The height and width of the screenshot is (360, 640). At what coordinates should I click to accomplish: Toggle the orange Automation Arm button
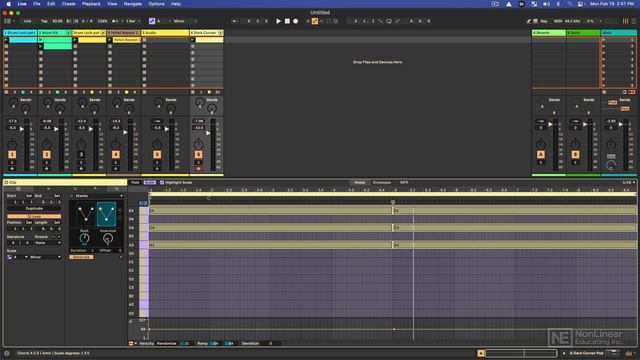click(x=315, y=21)
